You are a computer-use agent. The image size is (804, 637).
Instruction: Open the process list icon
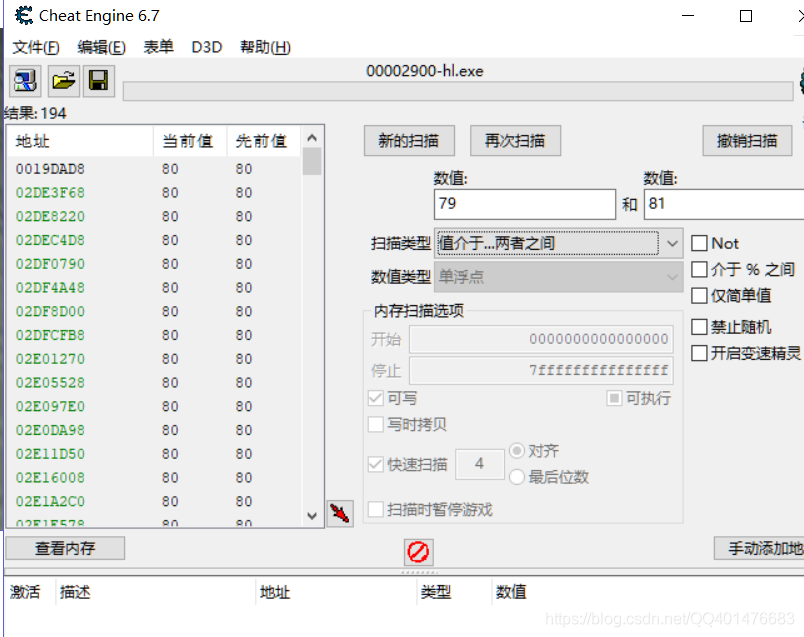click(25, 81)
